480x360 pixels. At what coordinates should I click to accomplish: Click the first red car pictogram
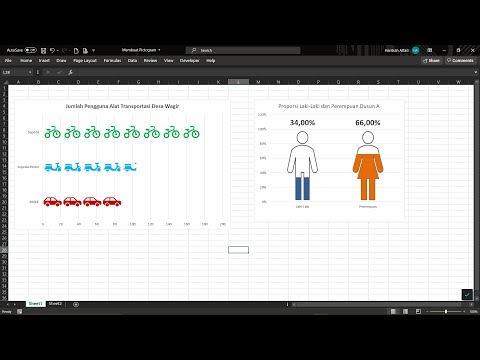point(53,201)
